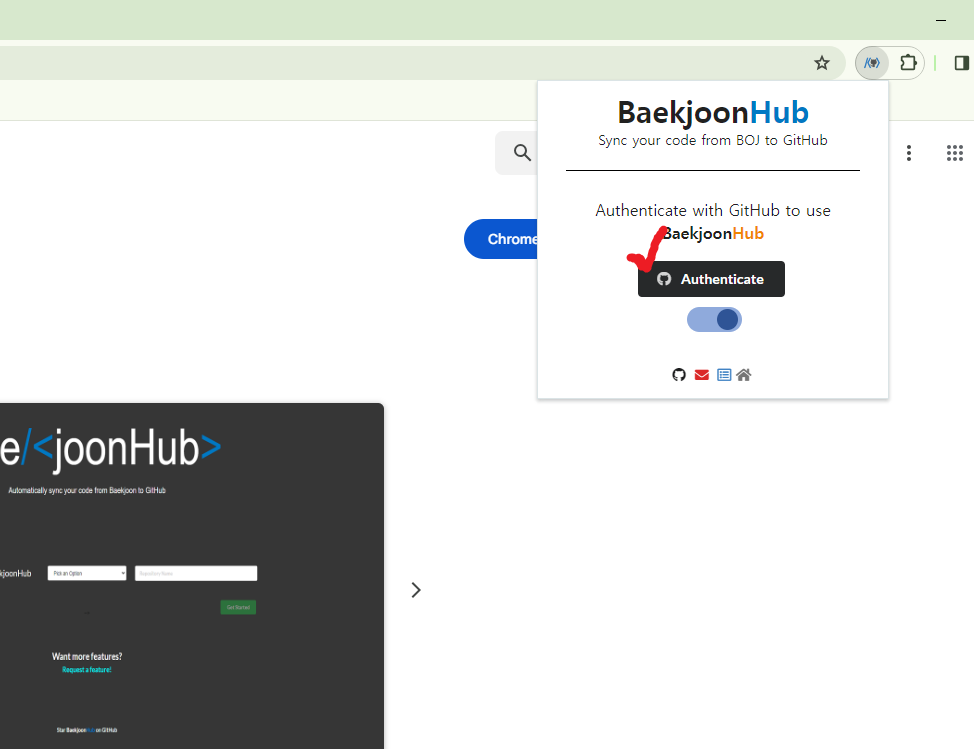Click the search magnifier icon
974x749 pixels.
[x=522, y=153]
